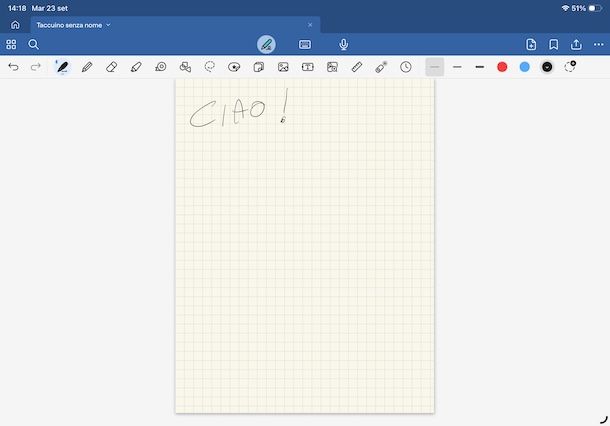Undo the last stroke
Viewport: 610px width, 426px height.
point(13,67)
